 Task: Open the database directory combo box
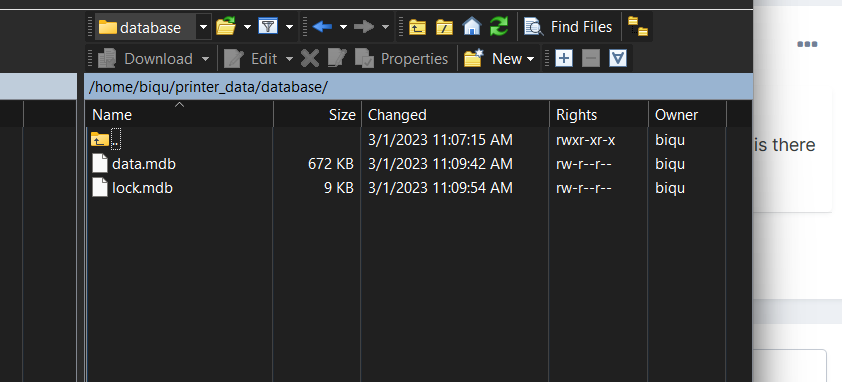[153, 27]
